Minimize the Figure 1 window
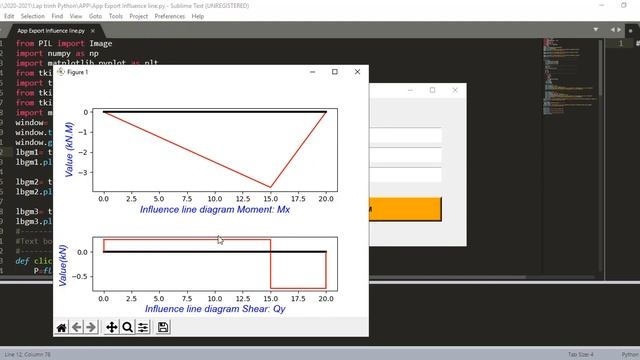640x360 pixels. [x=313, y=72]
